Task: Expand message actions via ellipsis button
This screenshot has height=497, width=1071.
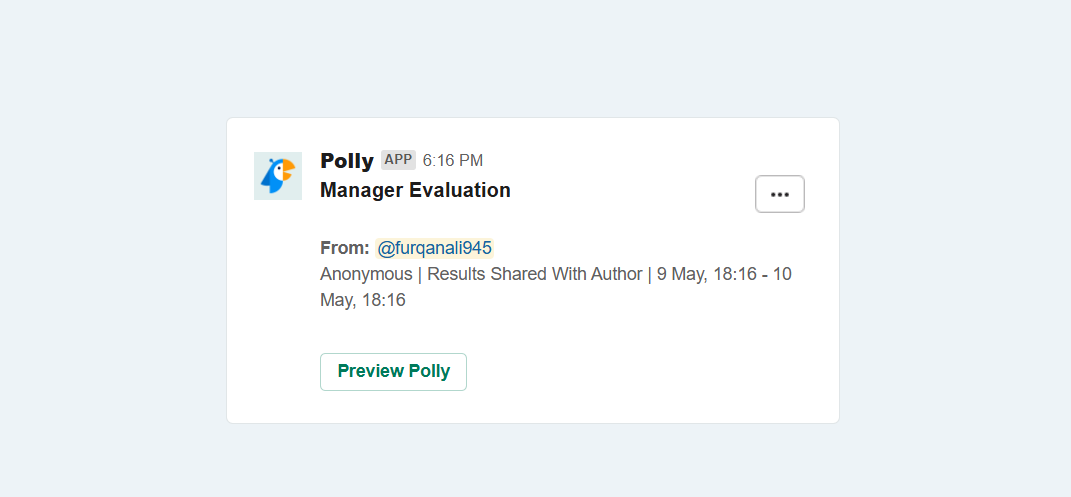Action: (x=779, y=194)
